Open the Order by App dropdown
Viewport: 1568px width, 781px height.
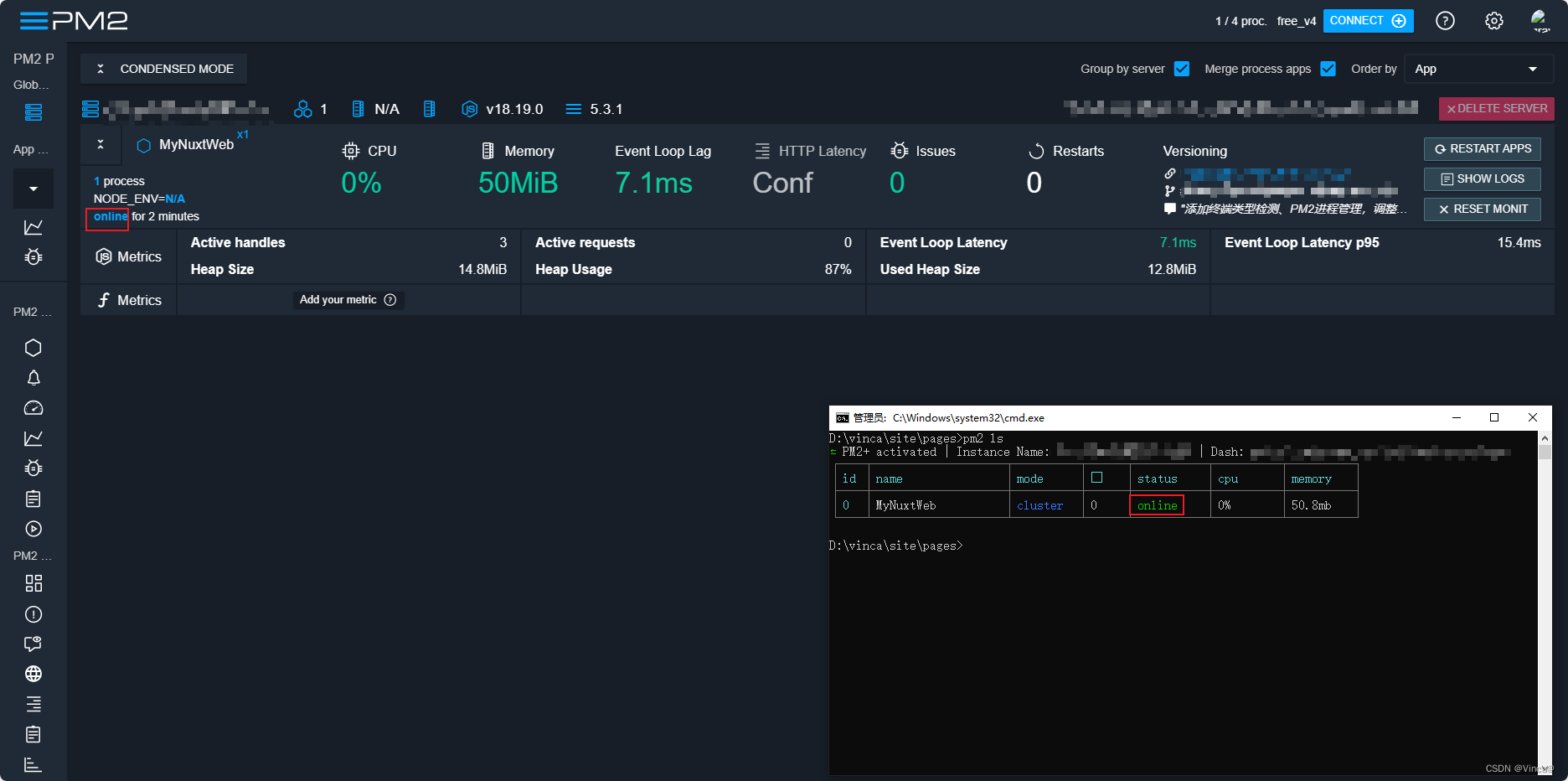coord(1478,69)
